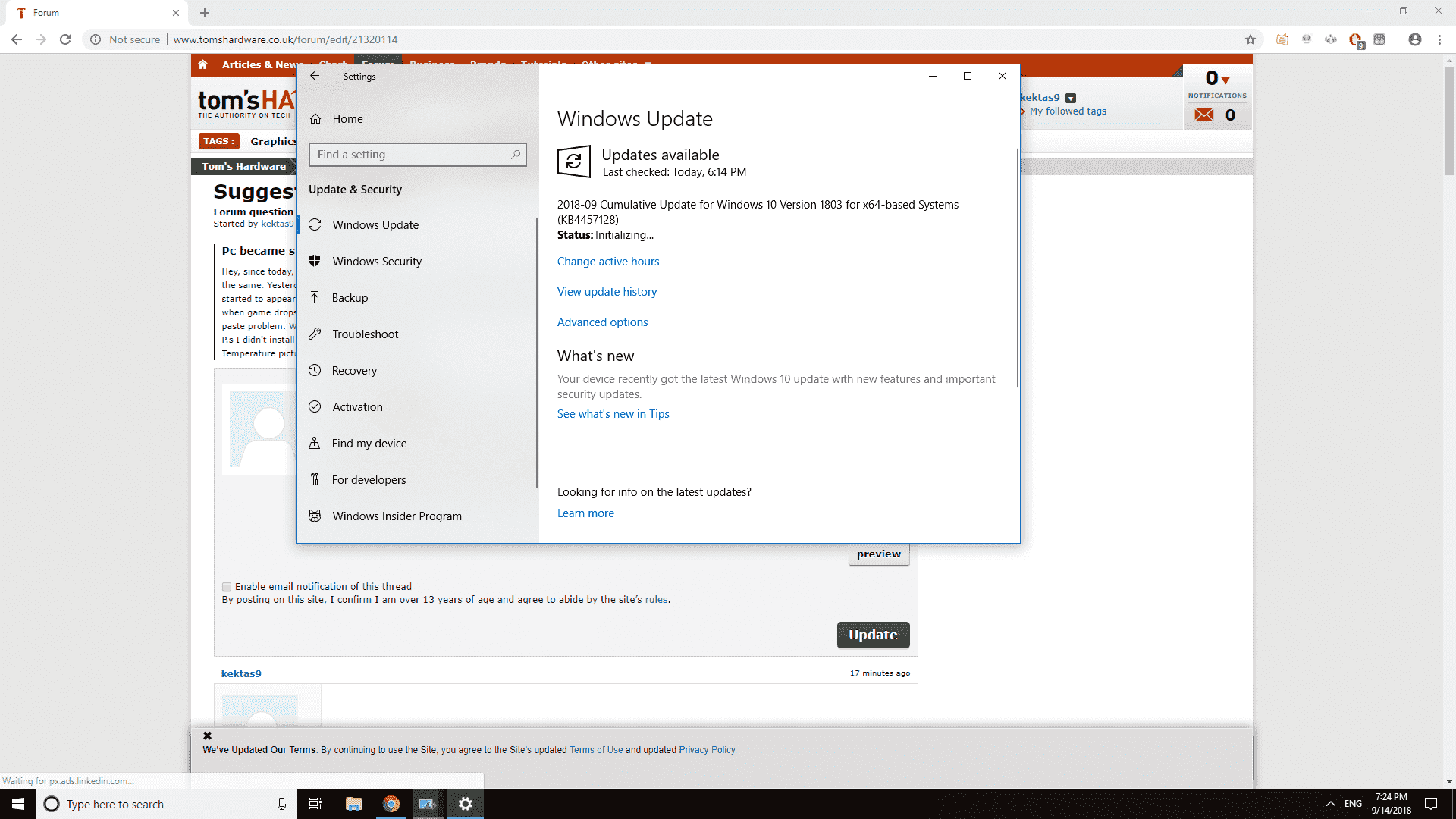Open the messages envelope icon

(x=1204, y=115)
